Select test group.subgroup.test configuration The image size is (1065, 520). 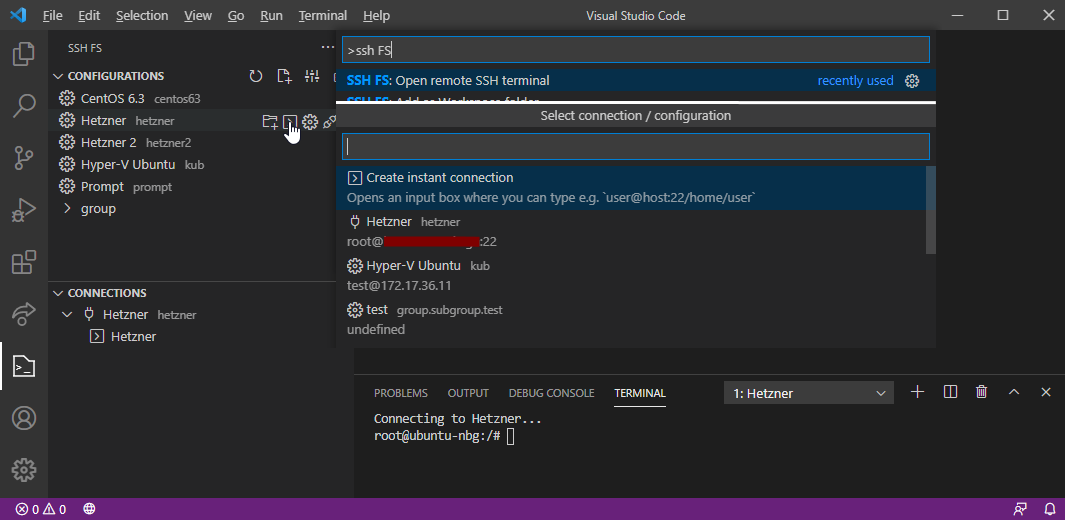(x=632, y=320)
